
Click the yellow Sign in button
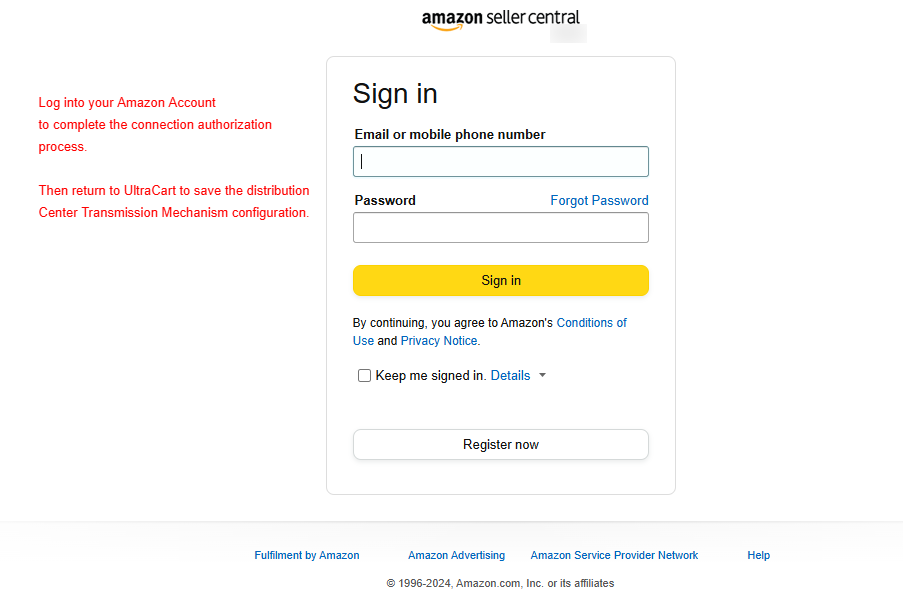500,280
